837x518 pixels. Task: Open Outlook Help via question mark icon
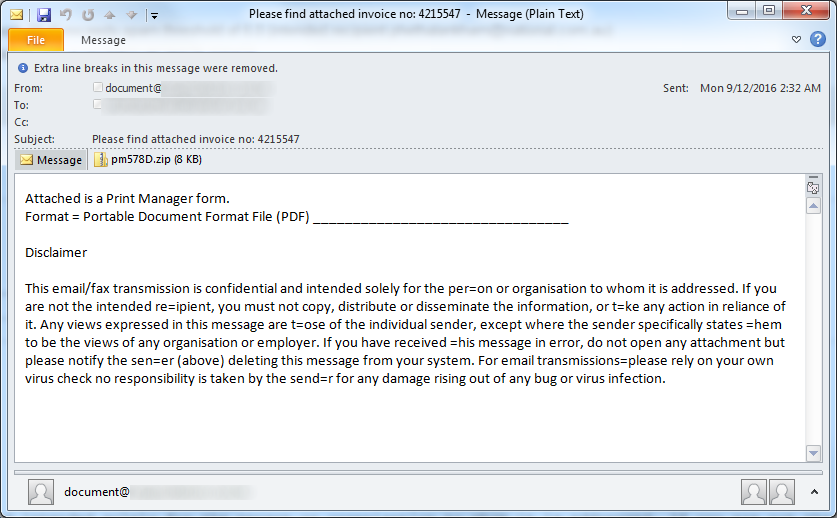[817, 40]
